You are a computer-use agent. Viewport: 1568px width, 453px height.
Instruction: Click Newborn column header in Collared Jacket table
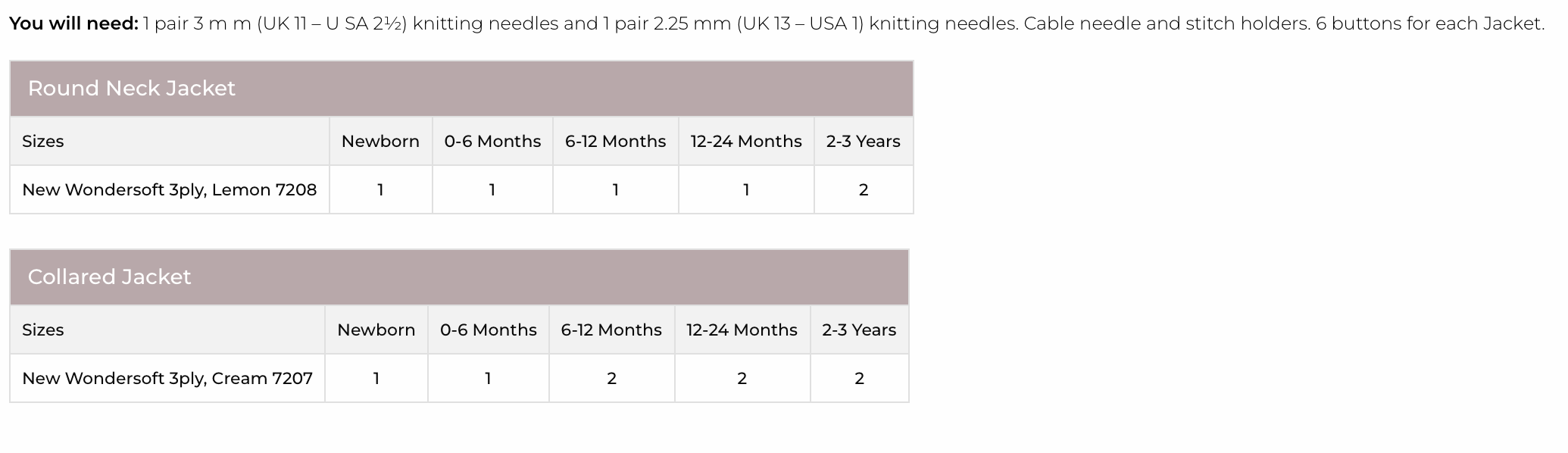(x=376, y=330)
